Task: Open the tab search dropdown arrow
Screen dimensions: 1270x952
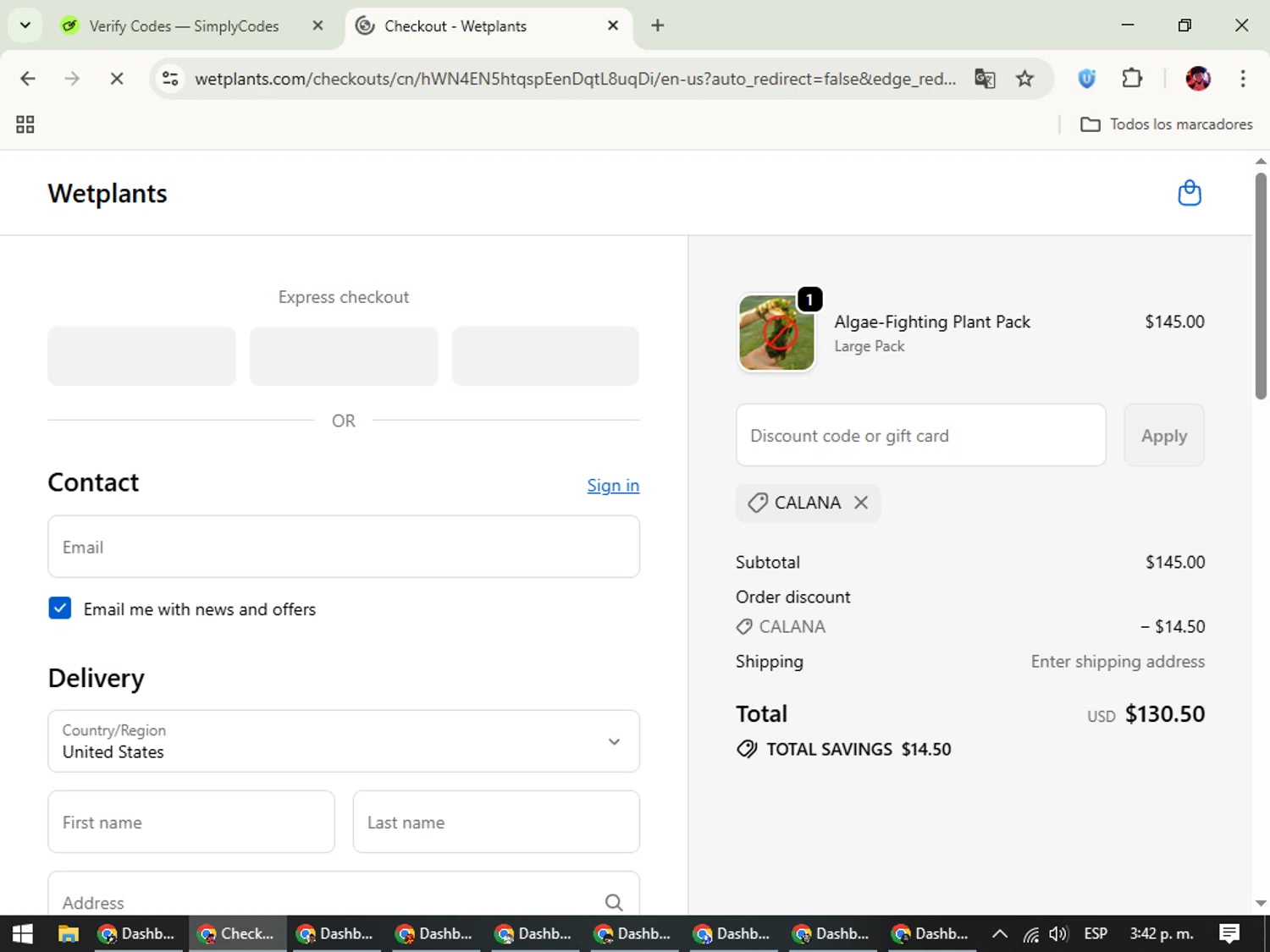Action: [x=25, y=25]
